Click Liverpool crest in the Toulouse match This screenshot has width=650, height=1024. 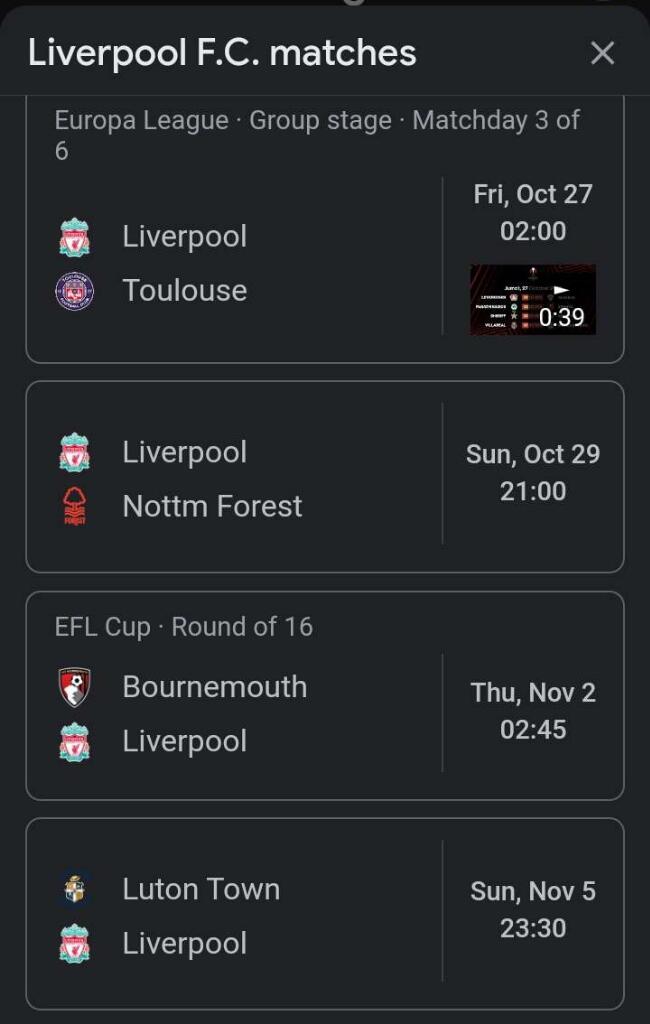(74, 238)
